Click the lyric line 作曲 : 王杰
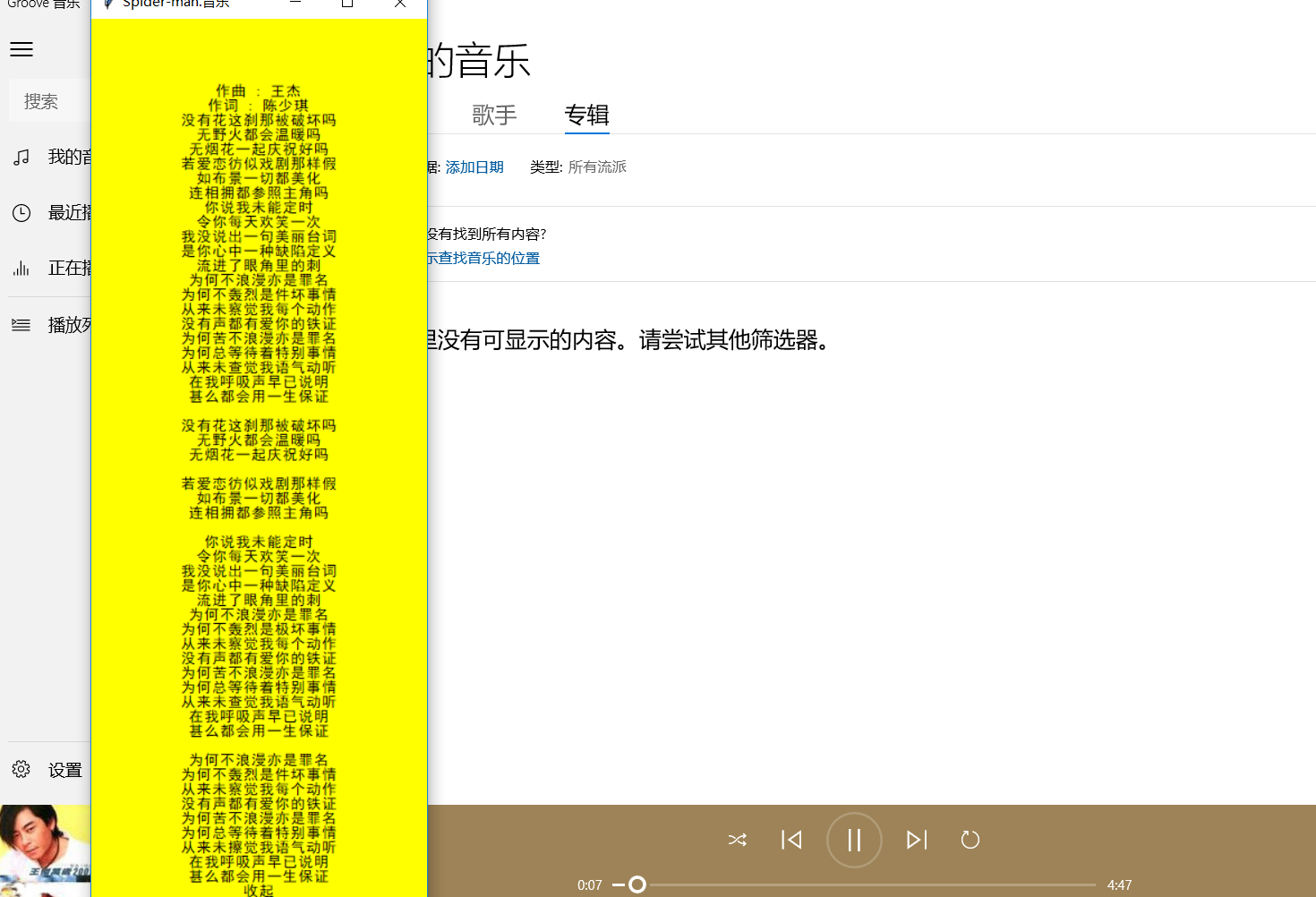1316x897 pixels. [259, 90]
